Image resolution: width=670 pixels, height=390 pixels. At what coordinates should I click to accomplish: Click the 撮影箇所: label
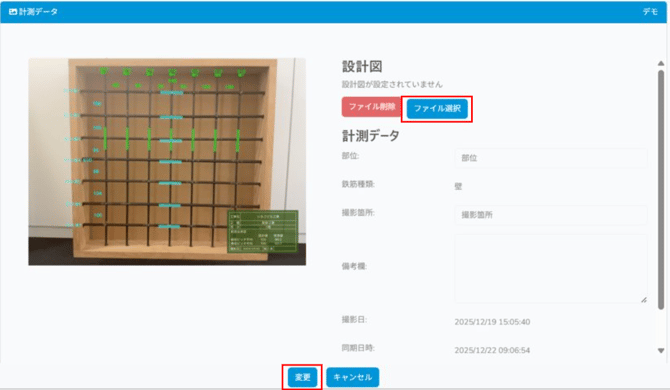click(x=358, y=213)
